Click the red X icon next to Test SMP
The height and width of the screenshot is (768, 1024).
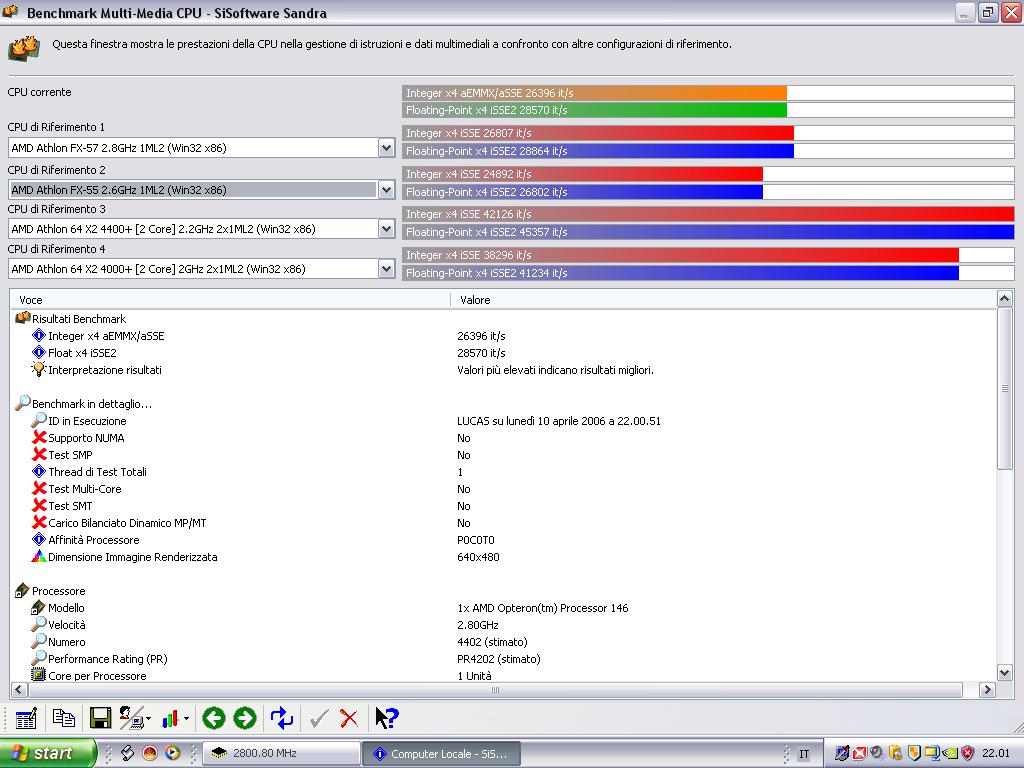click(x=39, y=455)
